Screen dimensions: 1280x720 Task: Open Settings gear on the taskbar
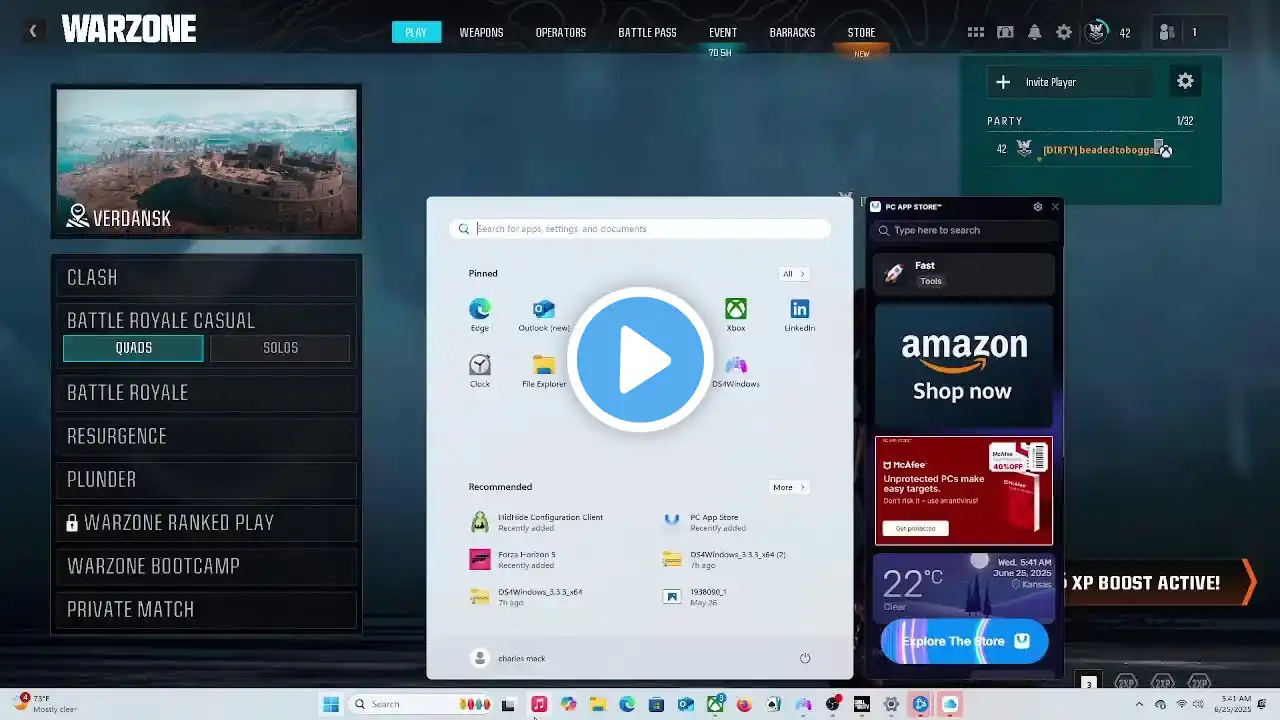pos(891,704)
